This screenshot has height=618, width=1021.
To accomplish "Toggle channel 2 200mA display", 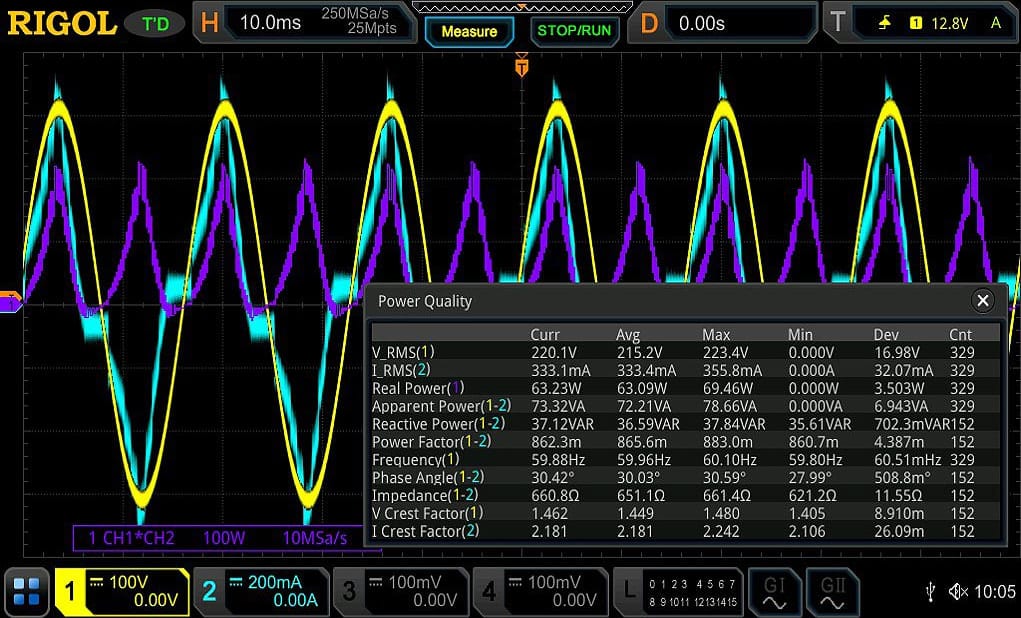I will coord(261,591).
